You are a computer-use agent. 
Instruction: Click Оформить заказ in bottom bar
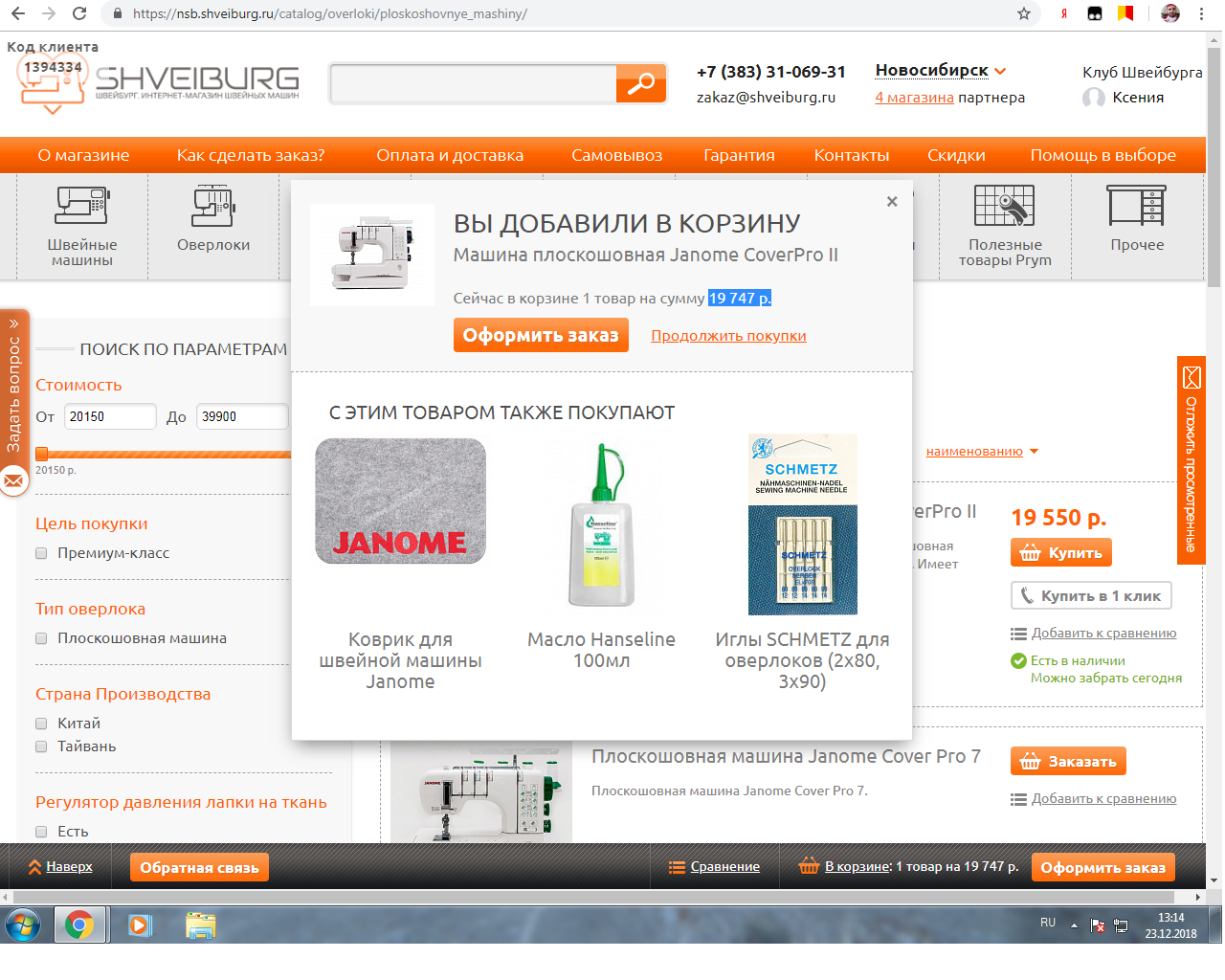1103,867
